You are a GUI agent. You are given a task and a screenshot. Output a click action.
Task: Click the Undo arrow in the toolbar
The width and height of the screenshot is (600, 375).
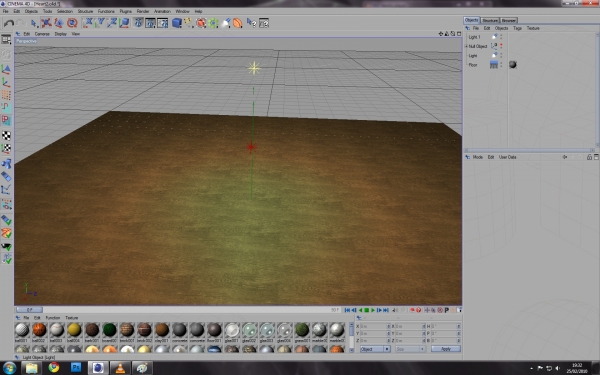(x=8, y=23)
